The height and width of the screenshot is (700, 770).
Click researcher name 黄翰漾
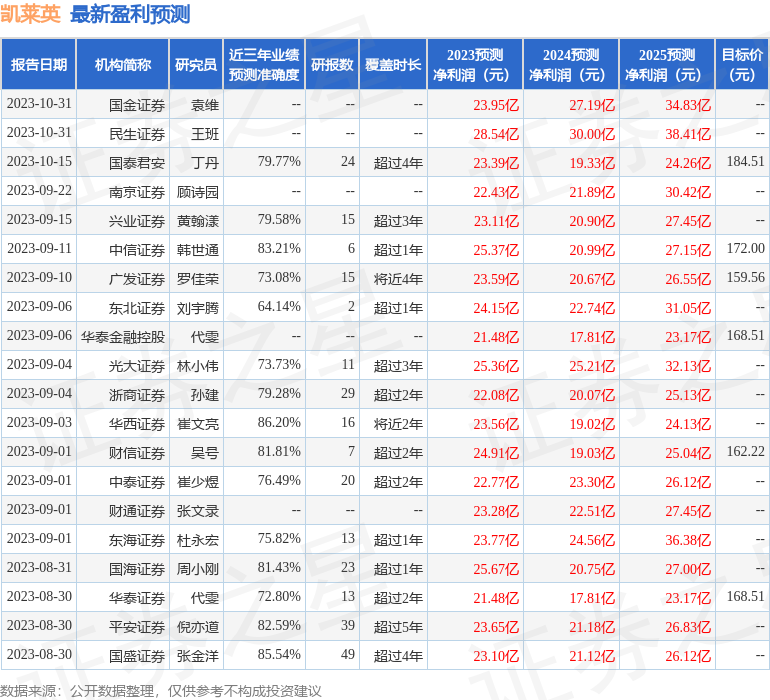point(198,221)
